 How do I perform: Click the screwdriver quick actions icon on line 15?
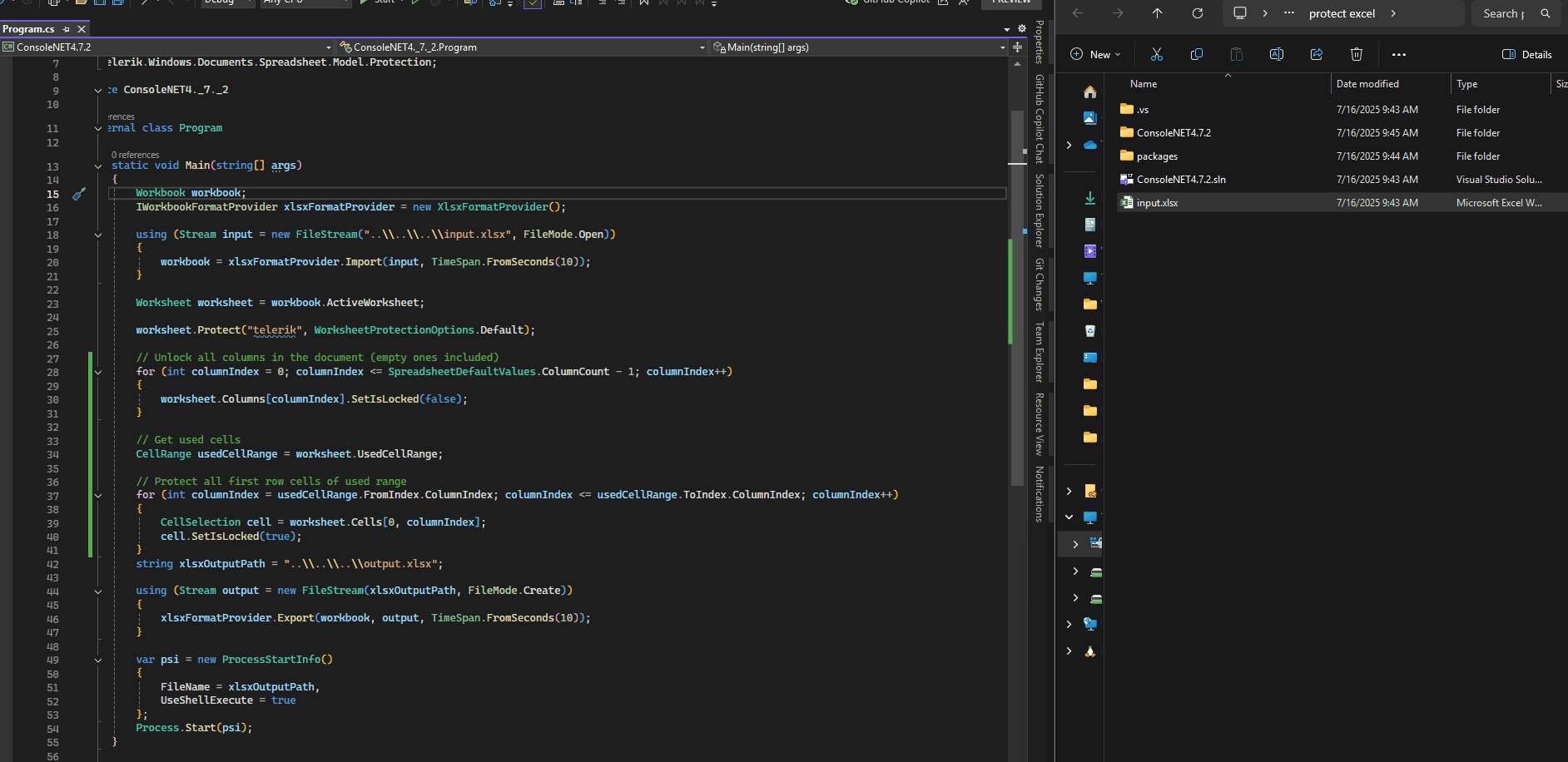click(x=79, y=194)
